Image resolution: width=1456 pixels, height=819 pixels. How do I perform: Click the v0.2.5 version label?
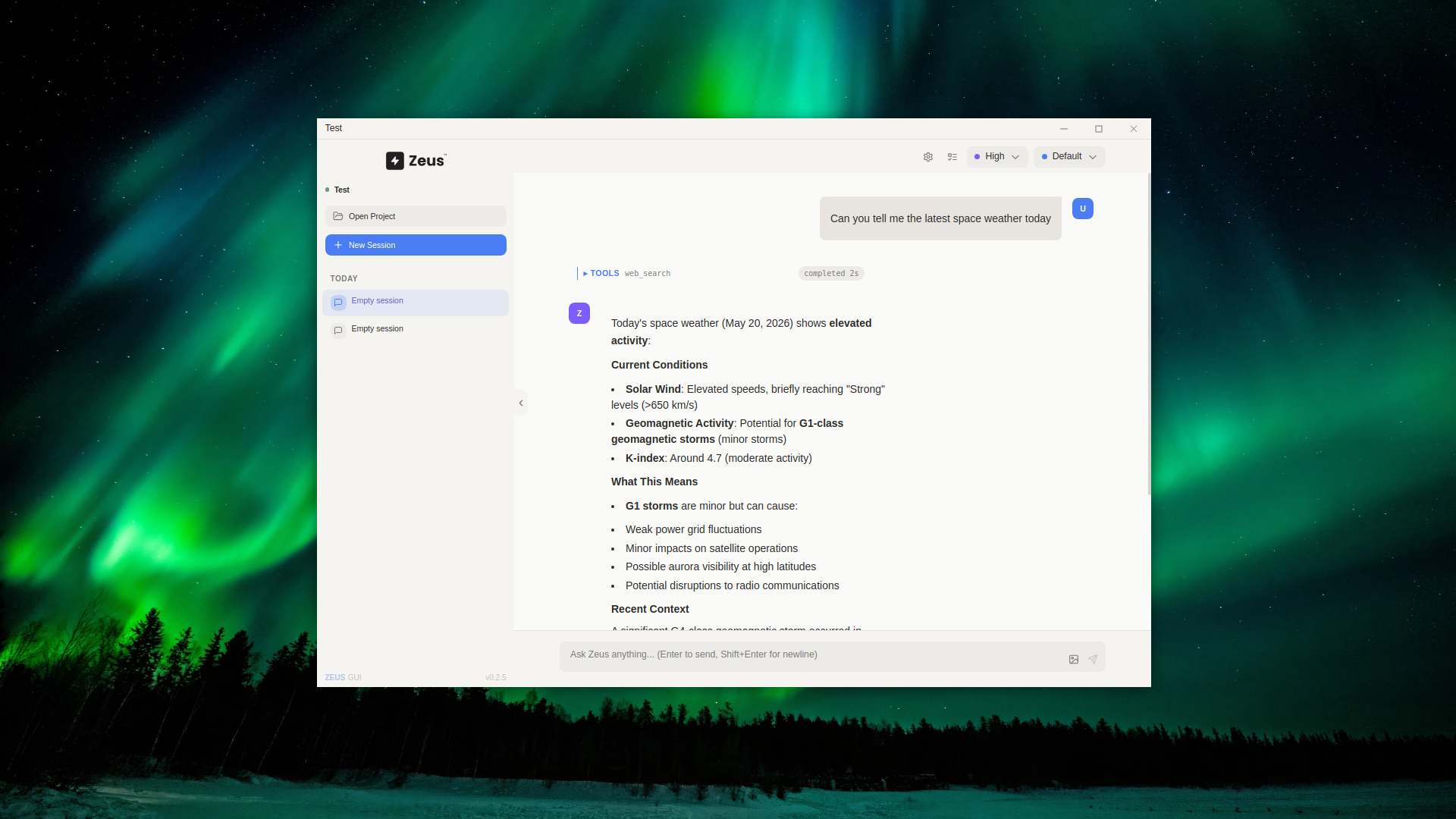pyautogui.click(x=496, y=678)
